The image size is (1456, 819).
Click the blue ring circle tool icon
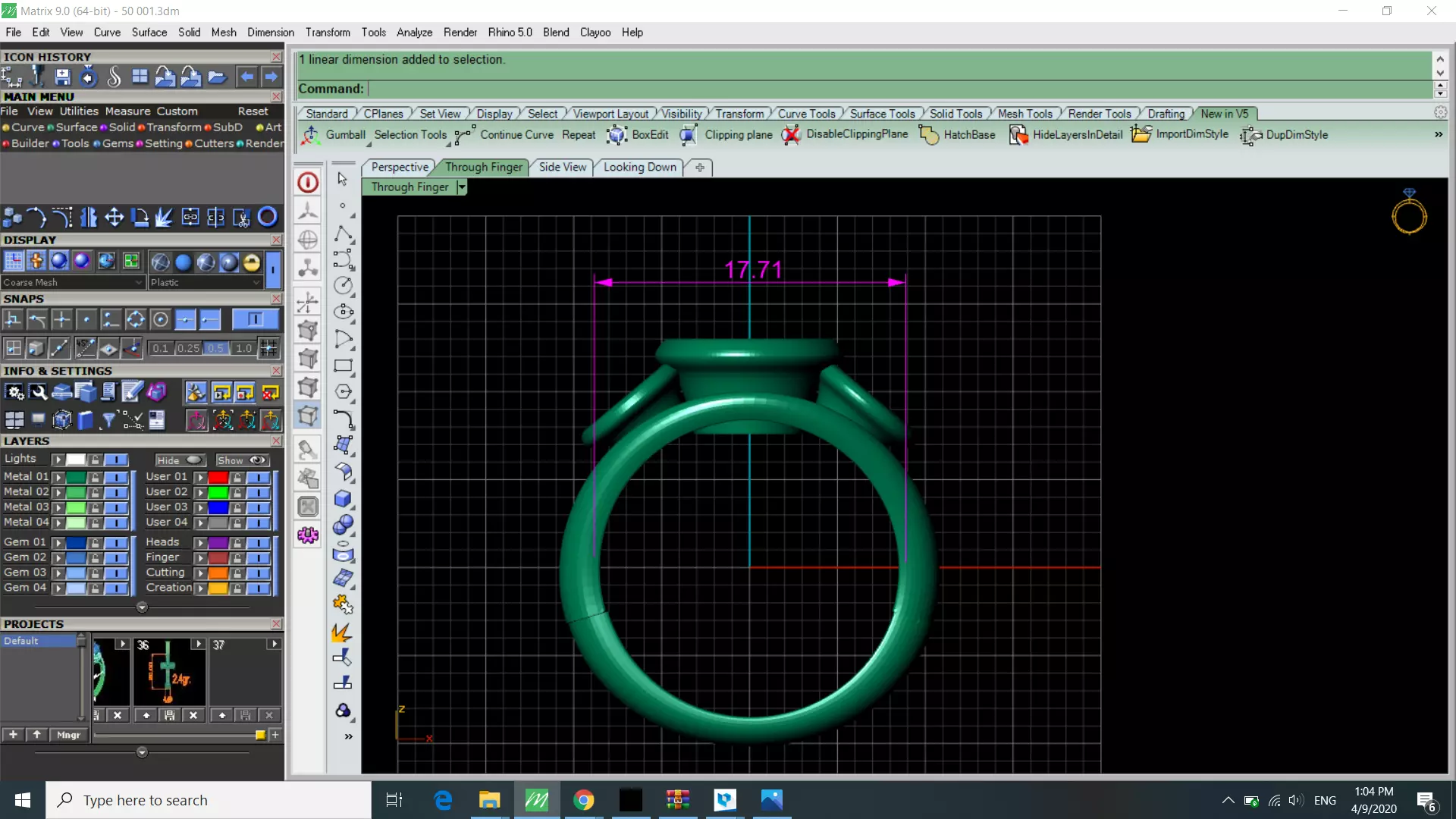(267, 218)
